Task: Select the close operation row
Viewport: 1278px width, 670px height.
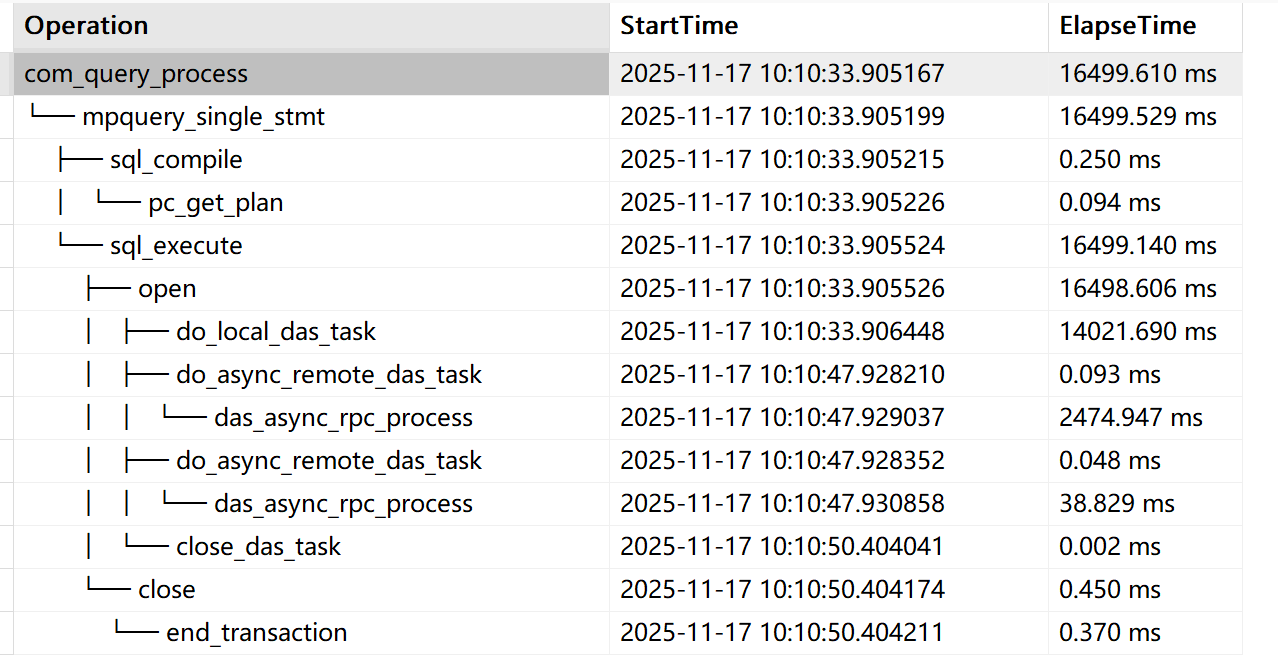Action: [x=167, y=590]
